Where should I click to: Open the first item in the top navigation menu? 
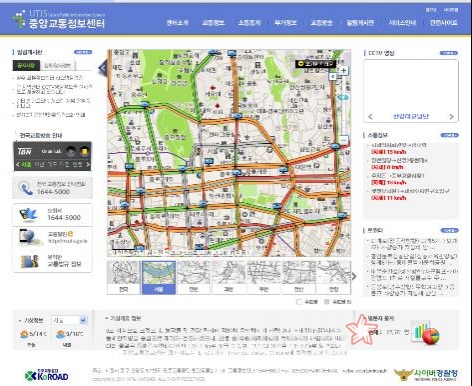[177, 23]
